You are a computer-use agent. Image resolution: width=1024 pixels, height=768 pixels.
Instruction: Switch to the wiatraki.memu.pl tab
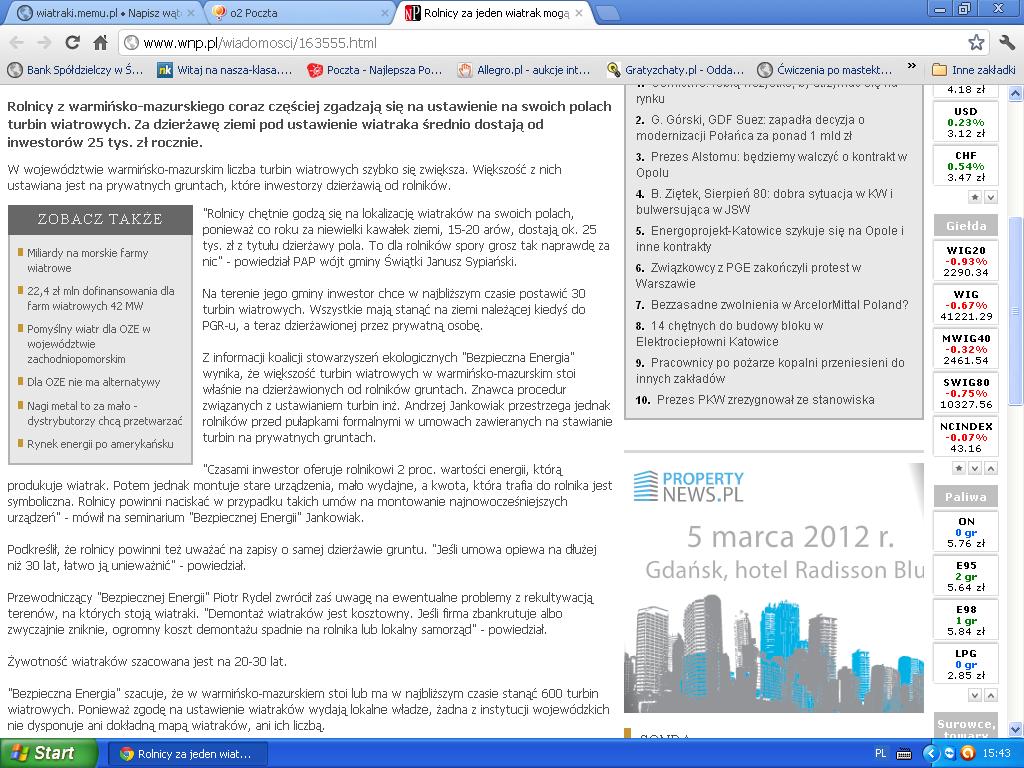[x=100, y=13]
